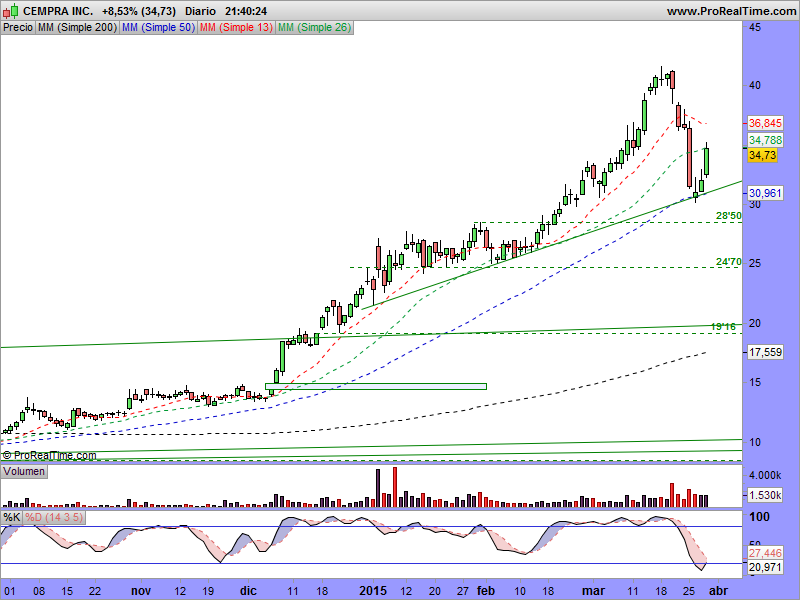The width and height of the screenshot is (800, 600).
Task: Open the MM (Simple 200) indicator label
Action: pos(77,28)
